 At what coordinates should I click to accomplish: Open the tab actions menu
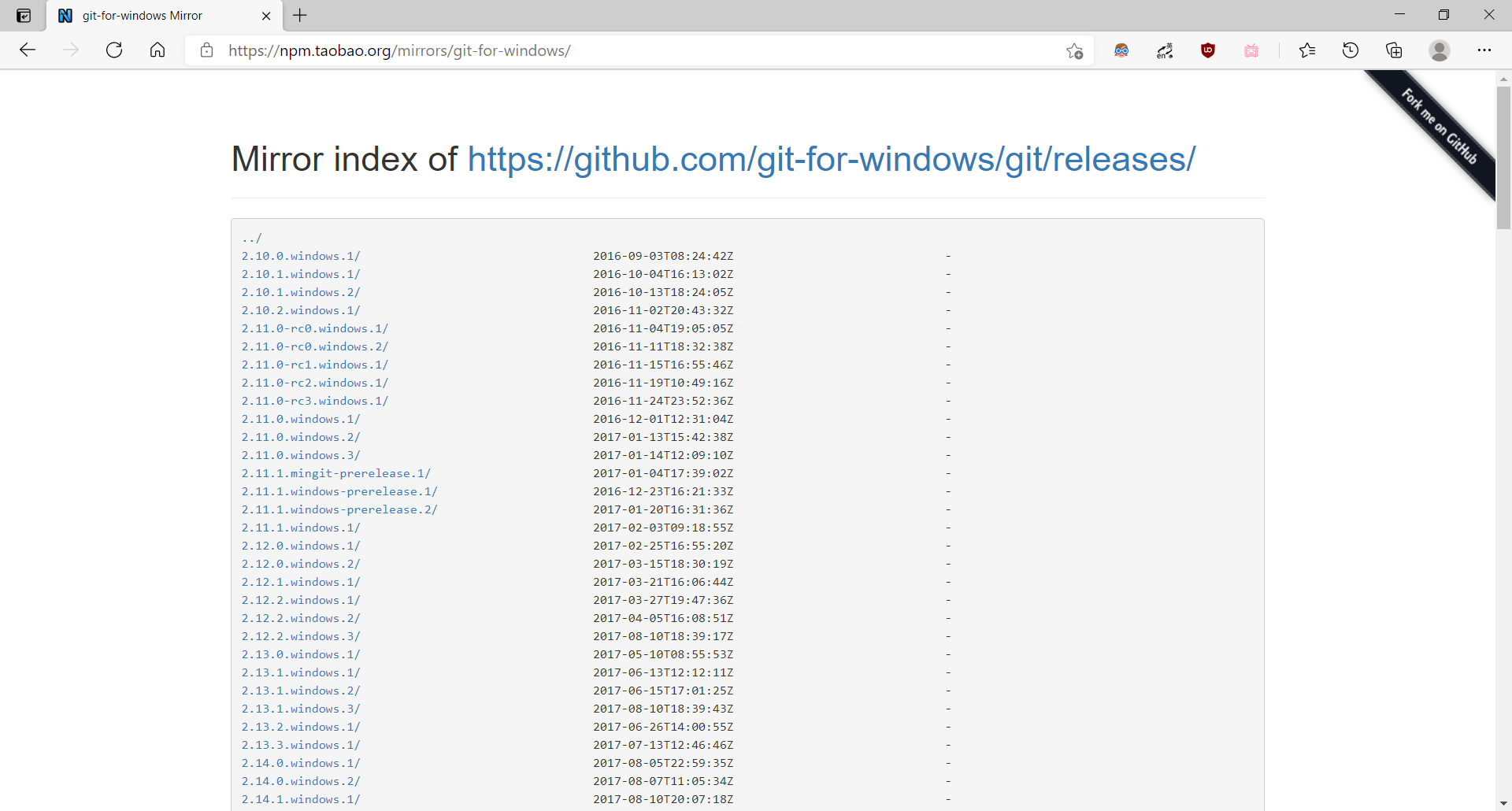tap(24, 15)
